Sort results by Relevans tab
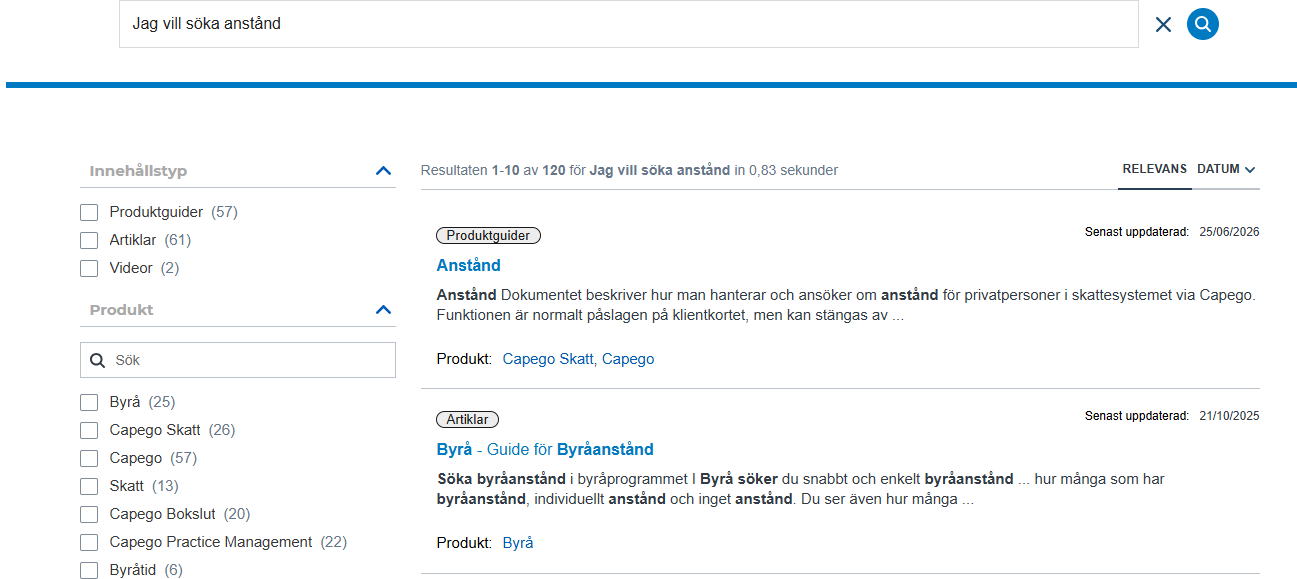 pyautogui.click(x=1155, y=170)
